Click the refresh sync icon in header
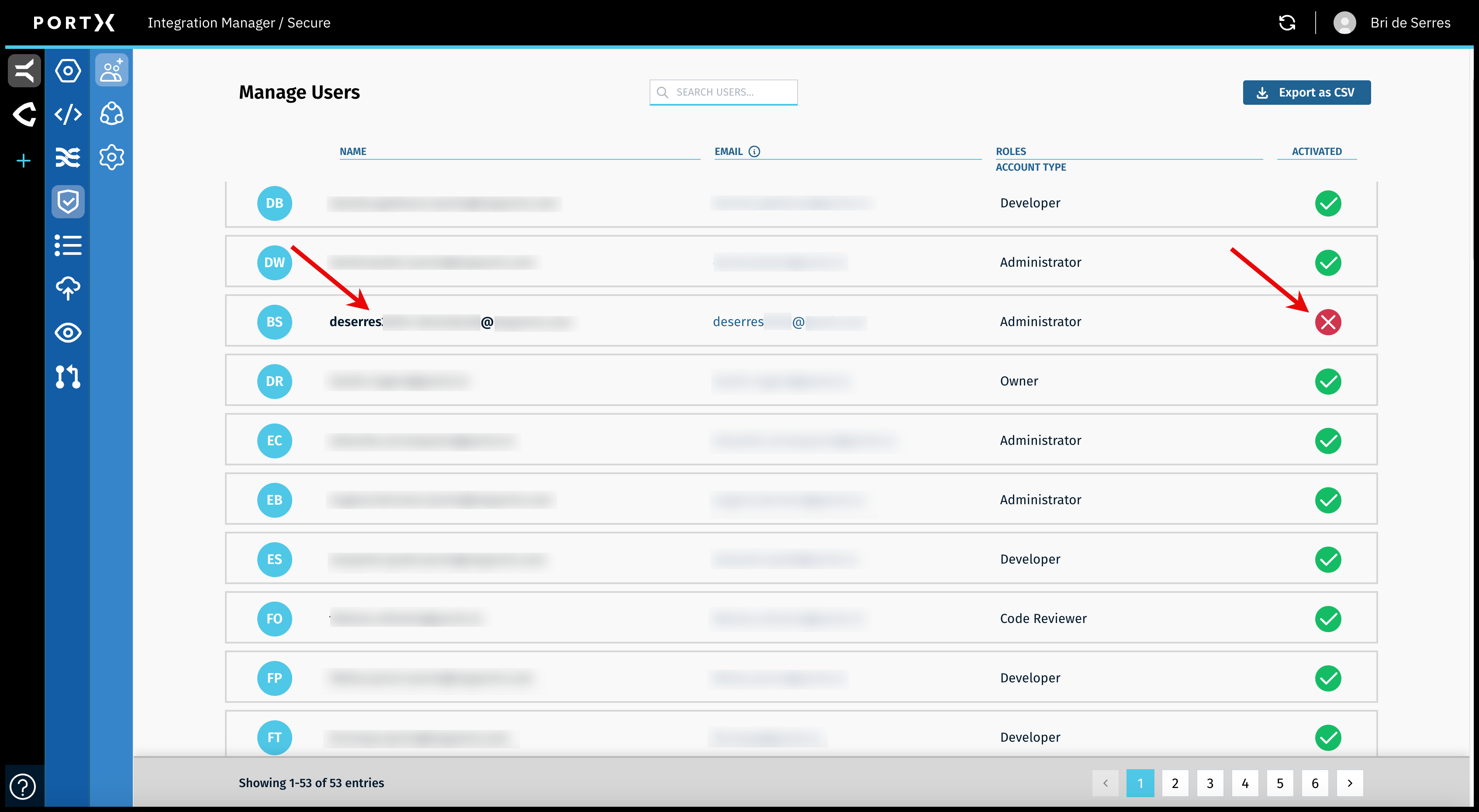1479x812 pixels. [x=1287, y=23]
